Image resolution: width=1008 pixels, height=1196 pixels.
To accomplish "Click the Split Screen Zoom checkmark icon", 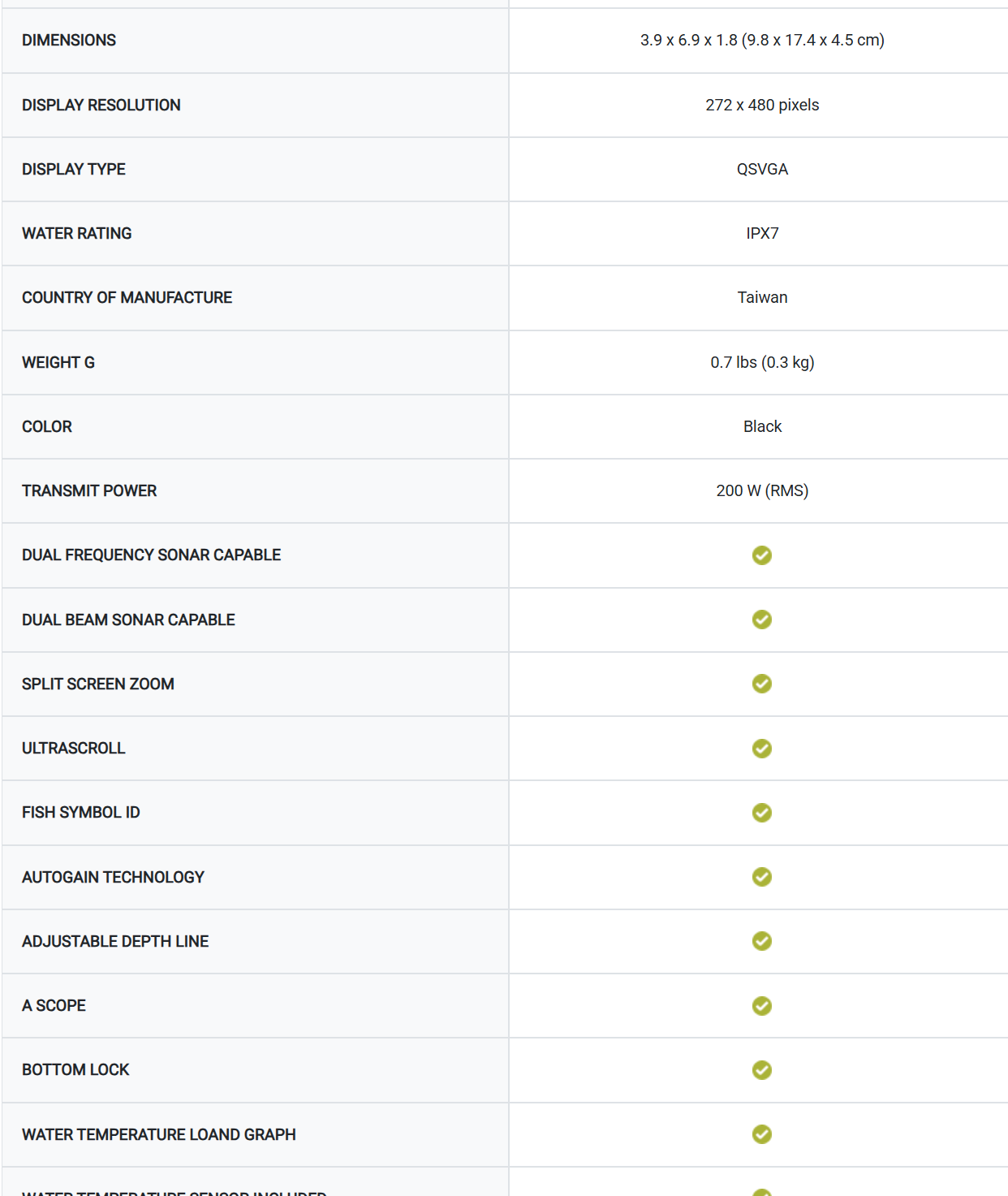I will (761, 684).
